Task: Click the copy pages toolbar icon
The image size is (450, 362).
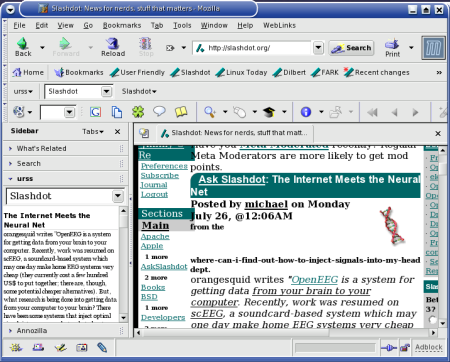Action: click(117, 112)
